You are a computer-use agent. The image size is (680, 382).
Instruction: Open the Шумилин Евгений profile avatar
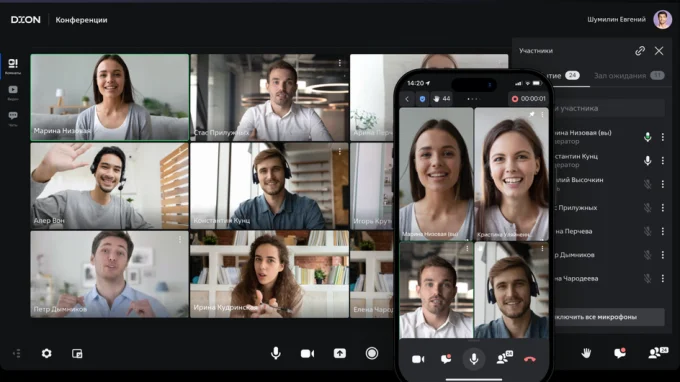point(663,20)
